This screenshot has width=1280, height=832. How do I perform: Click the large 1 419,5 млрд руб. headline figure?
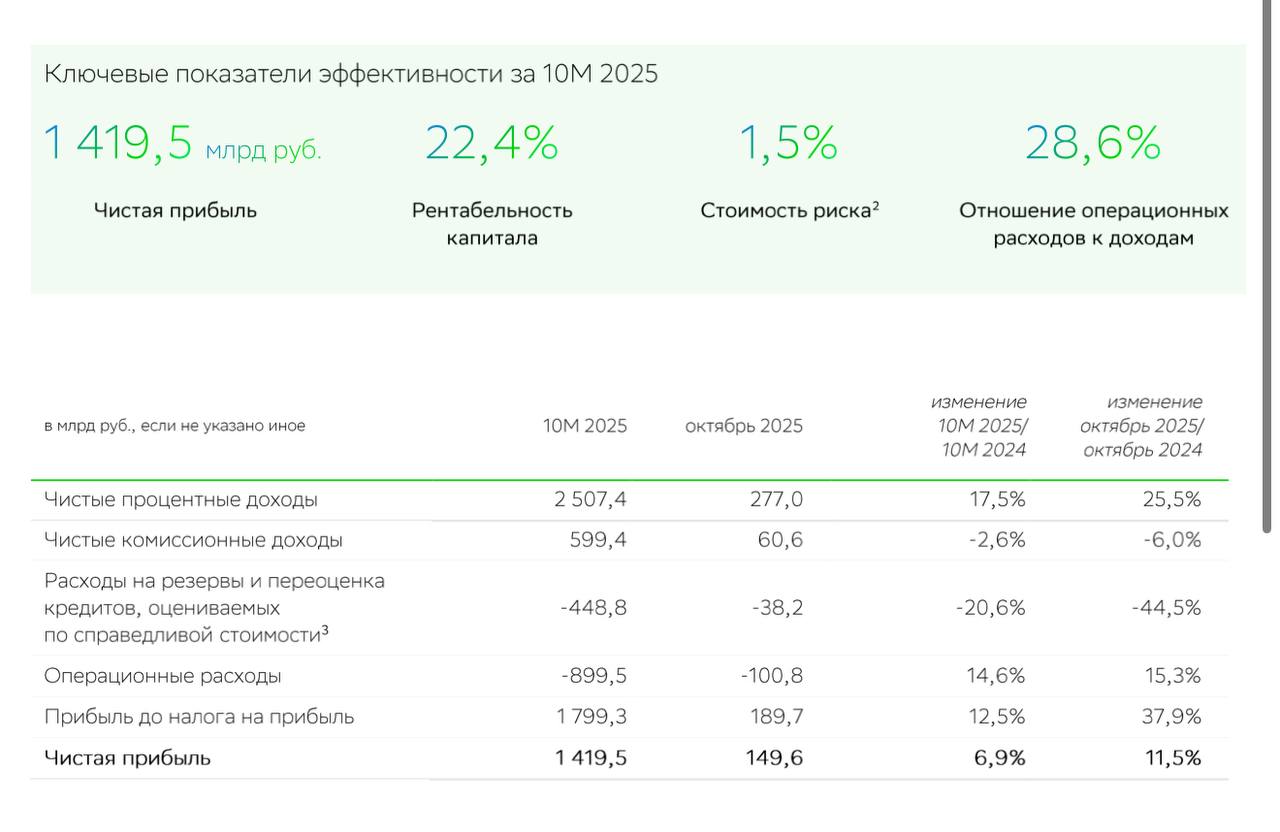[x=182, y=144]
